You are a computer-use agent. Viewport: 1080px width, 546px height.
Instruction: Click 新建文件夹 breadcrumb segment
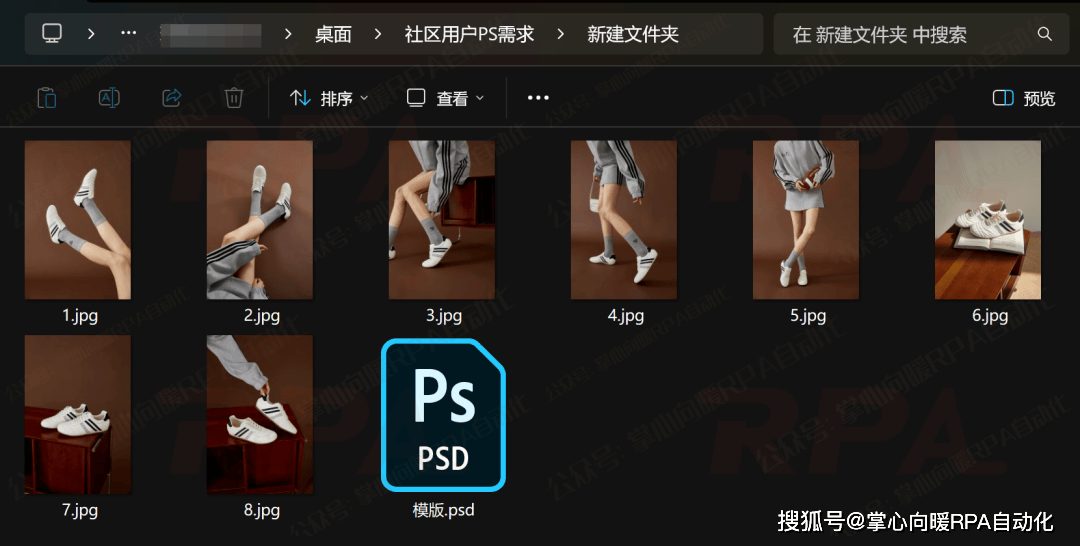pyautogui.click(x=633, y=34)
